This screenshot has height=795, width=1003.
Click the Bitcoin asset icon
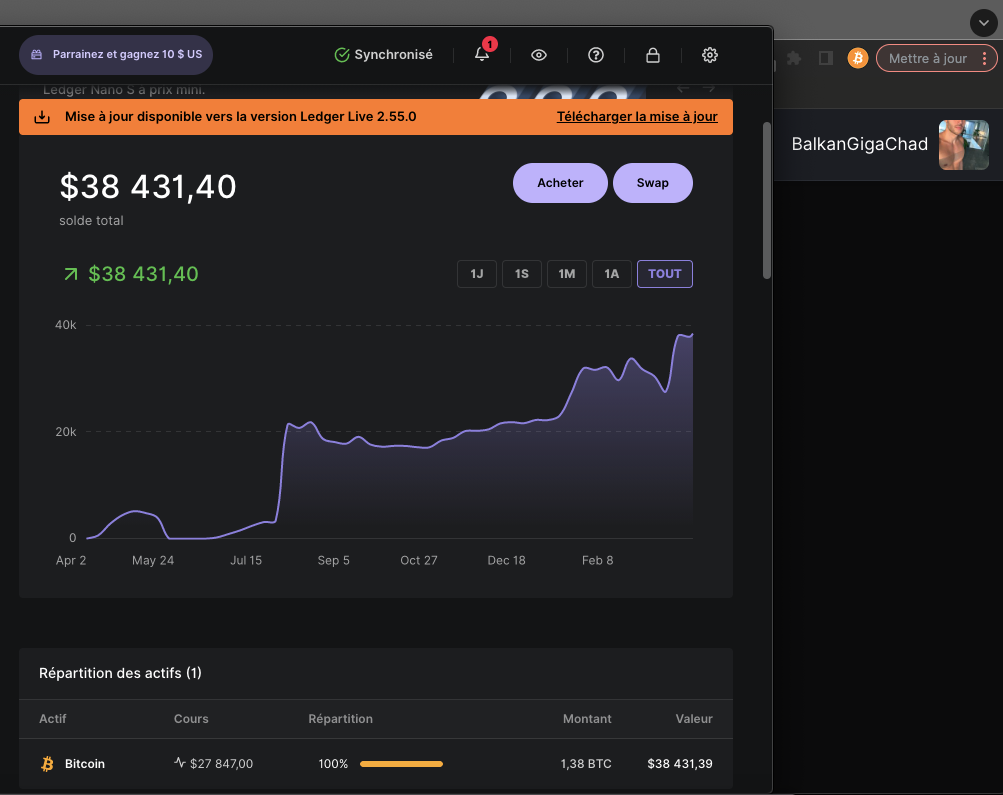47,764
